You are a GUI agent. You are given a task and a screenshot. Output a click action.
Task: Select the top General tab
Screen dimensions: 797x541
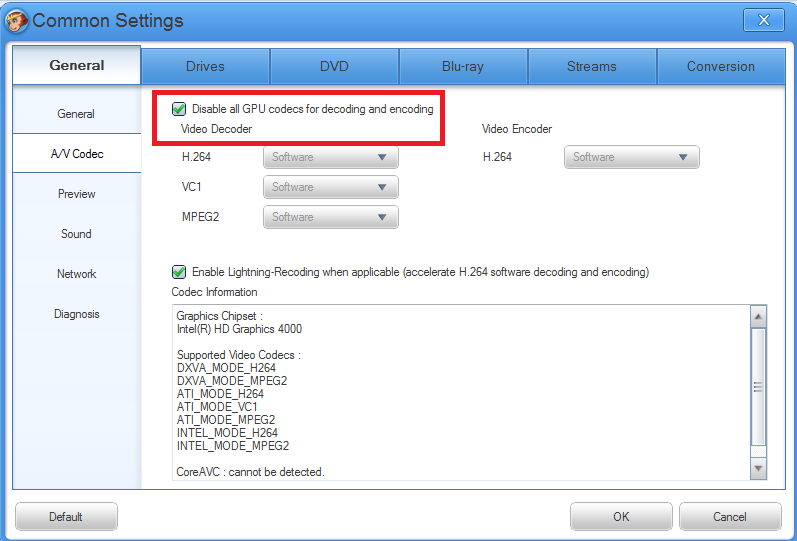point(77,65)
